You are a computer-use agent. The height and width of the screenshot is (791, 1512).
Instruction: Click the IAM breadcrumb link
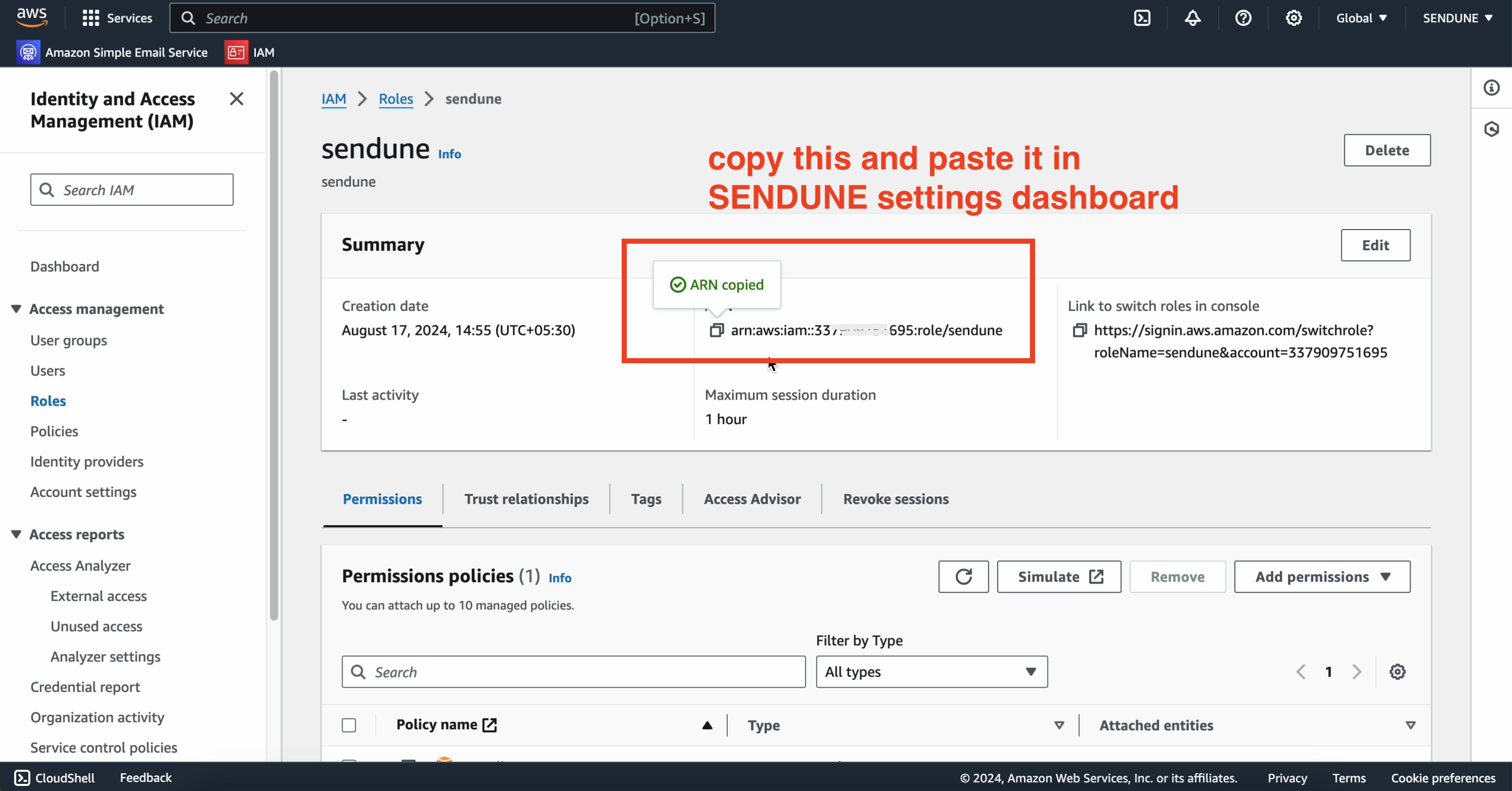pos(334,99)
